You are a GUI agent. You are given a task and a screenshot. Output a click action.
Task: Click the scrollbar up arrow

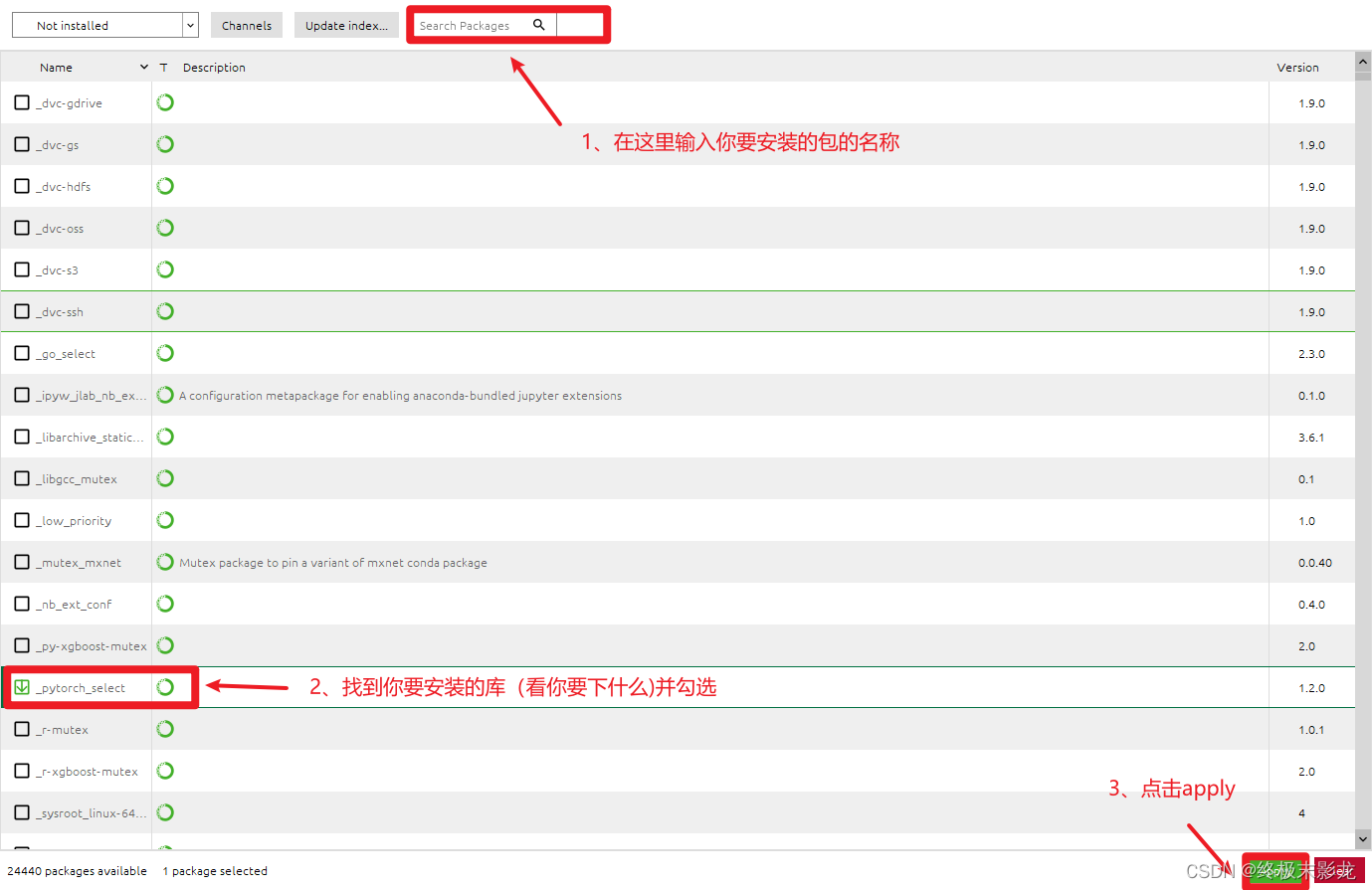click(1363, 62)
